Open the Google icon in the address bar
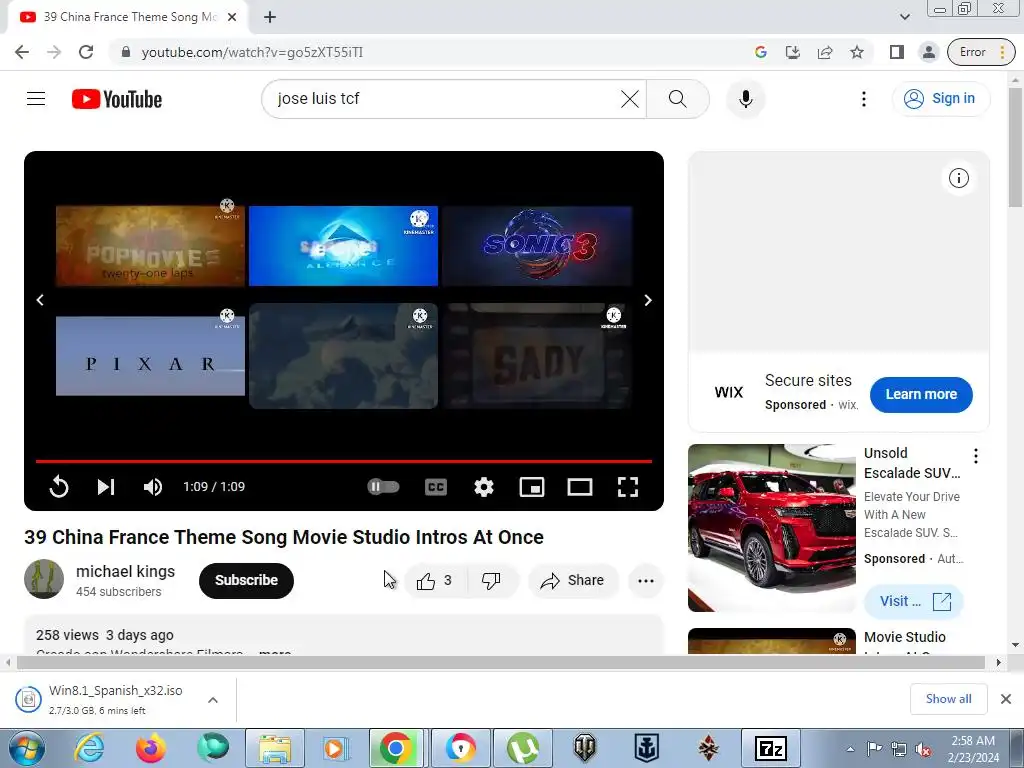The height and width of the screenshot is (768, 1024). [x=761, y=52]
